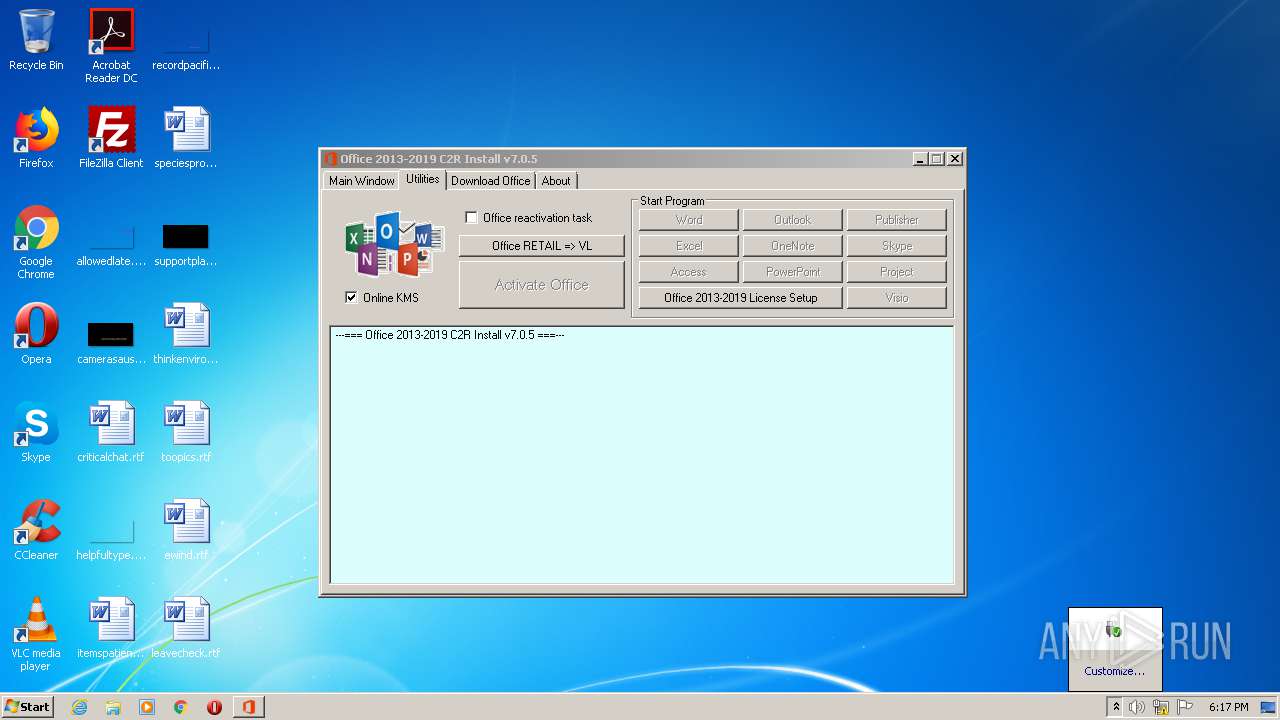
Task: Launch Skype from the desktop
Action: pos(36,432)
